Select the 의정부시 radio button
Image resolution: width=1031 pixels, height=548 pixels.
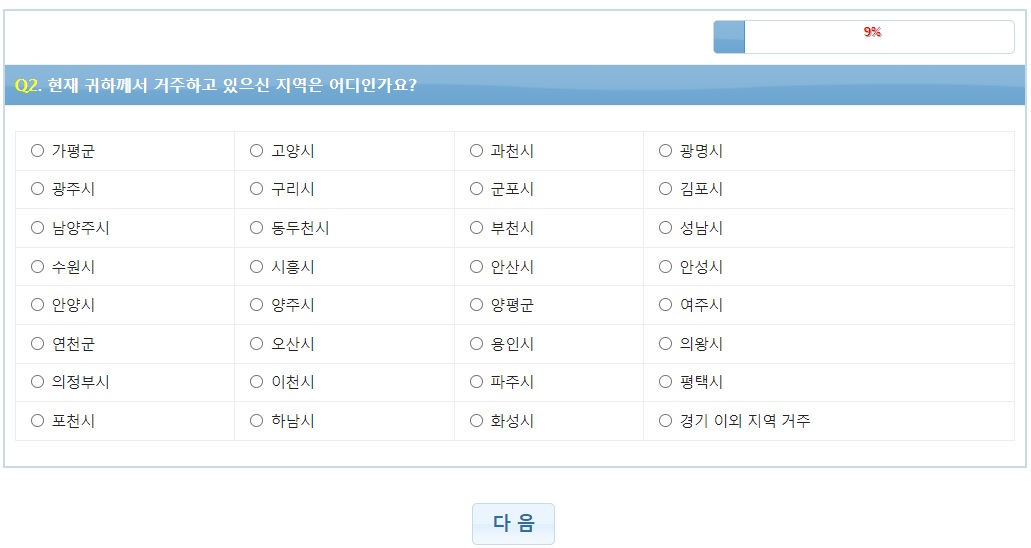coord(37,382)
